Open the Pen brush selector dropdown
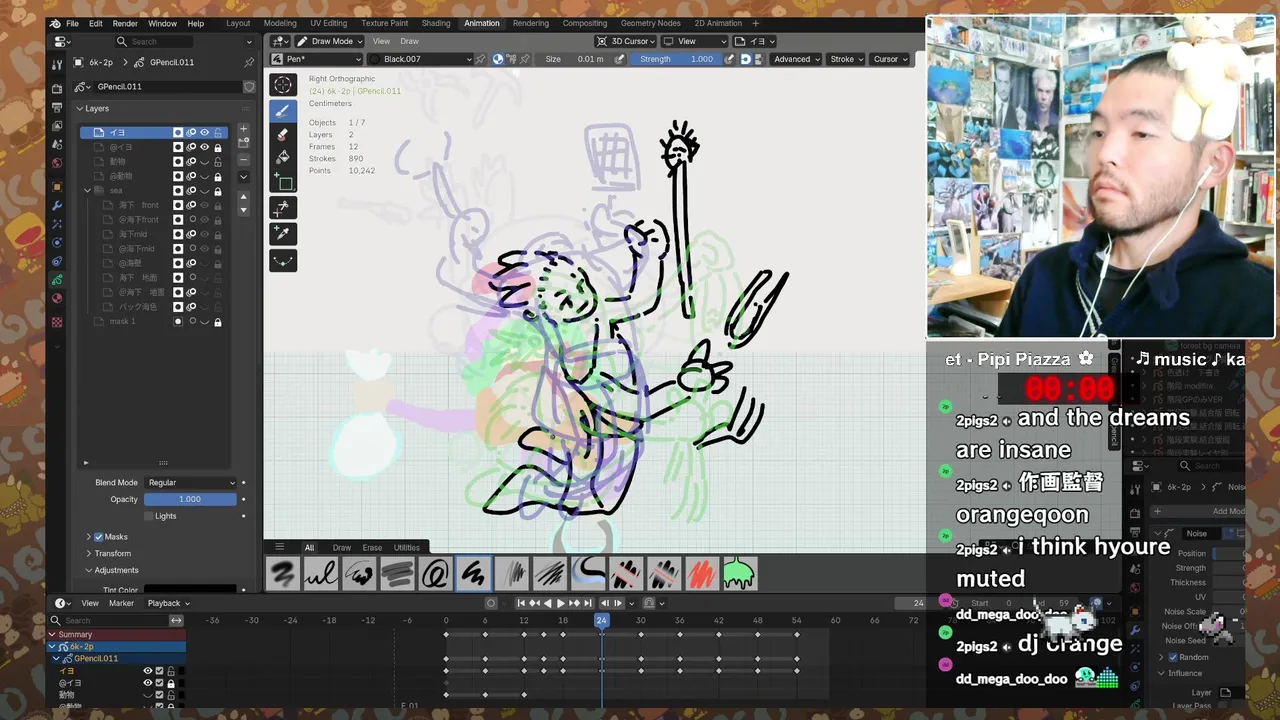Image resolution: width=1280 pixels, height=720 pixels. pyautogui.click(x=317, y=59)
